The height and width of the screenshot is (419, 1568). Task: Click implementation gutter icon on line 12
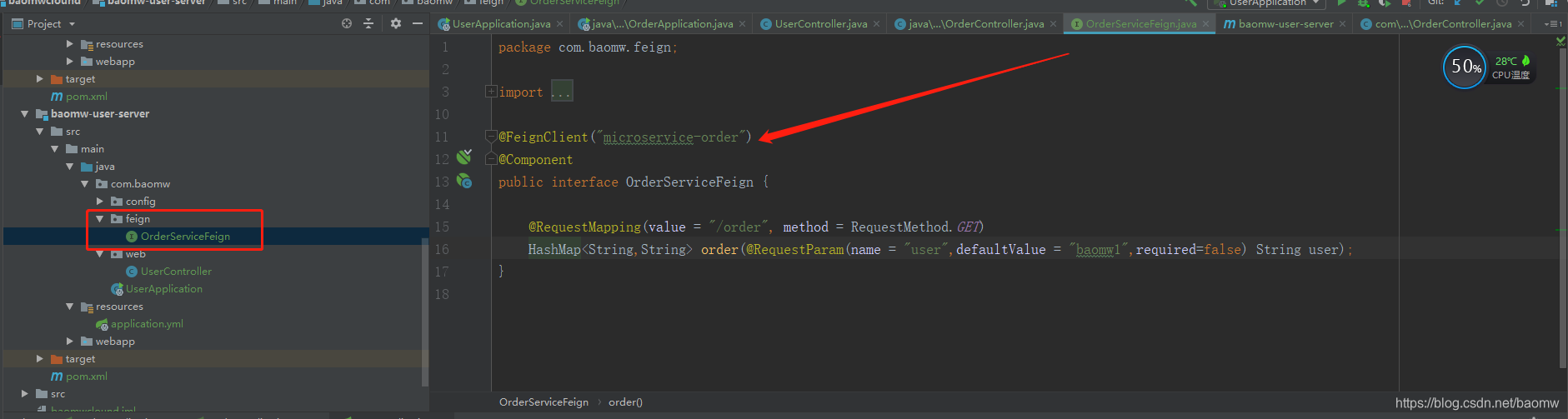point(464,157)
